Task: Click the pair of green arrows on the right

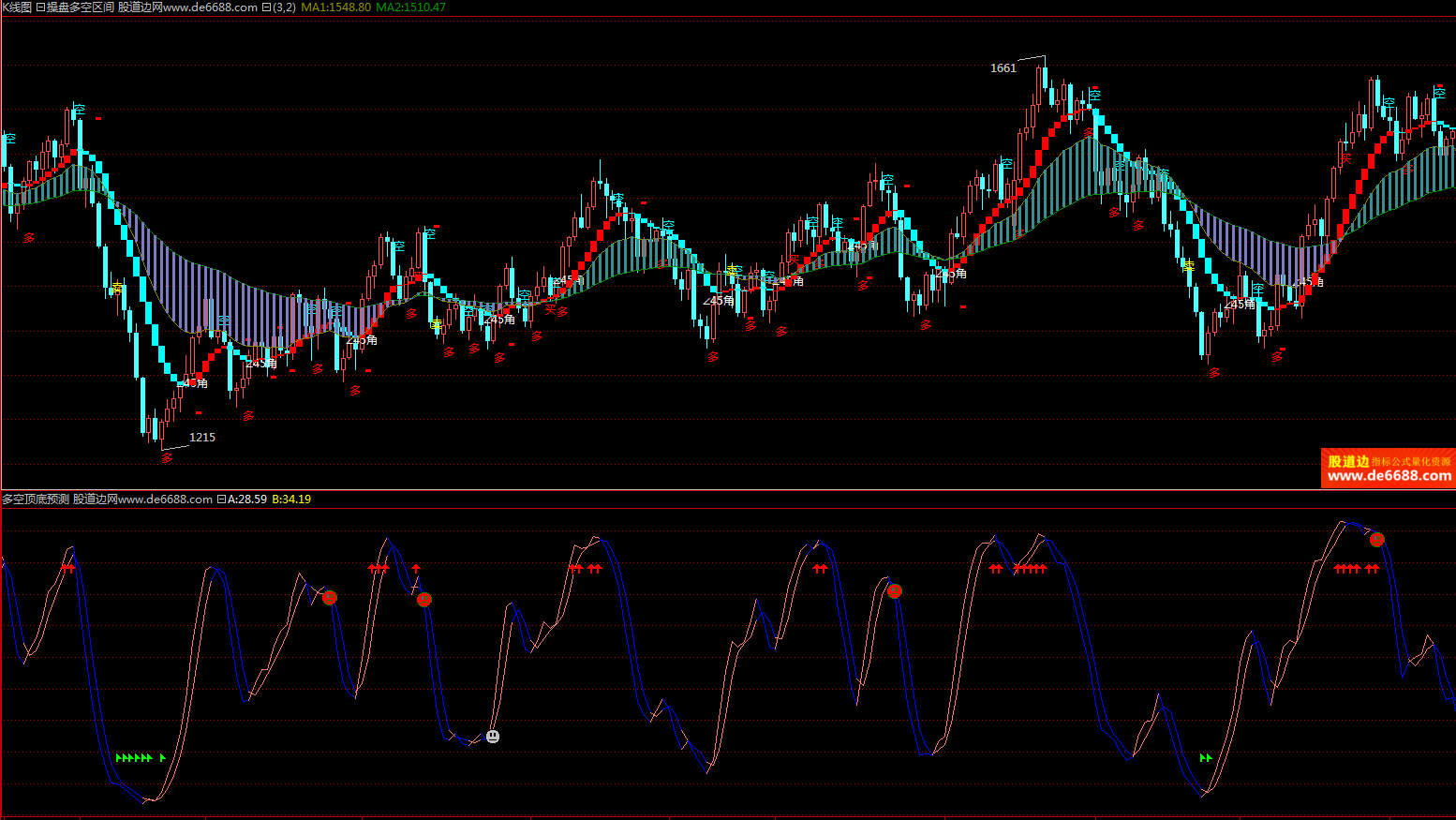Action: pyautogui.click(x=1206, y=757)
